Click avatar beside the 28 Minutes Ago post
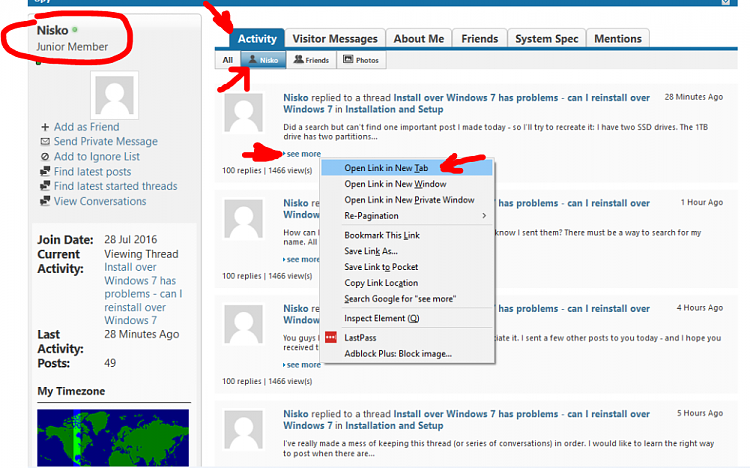 244,113
